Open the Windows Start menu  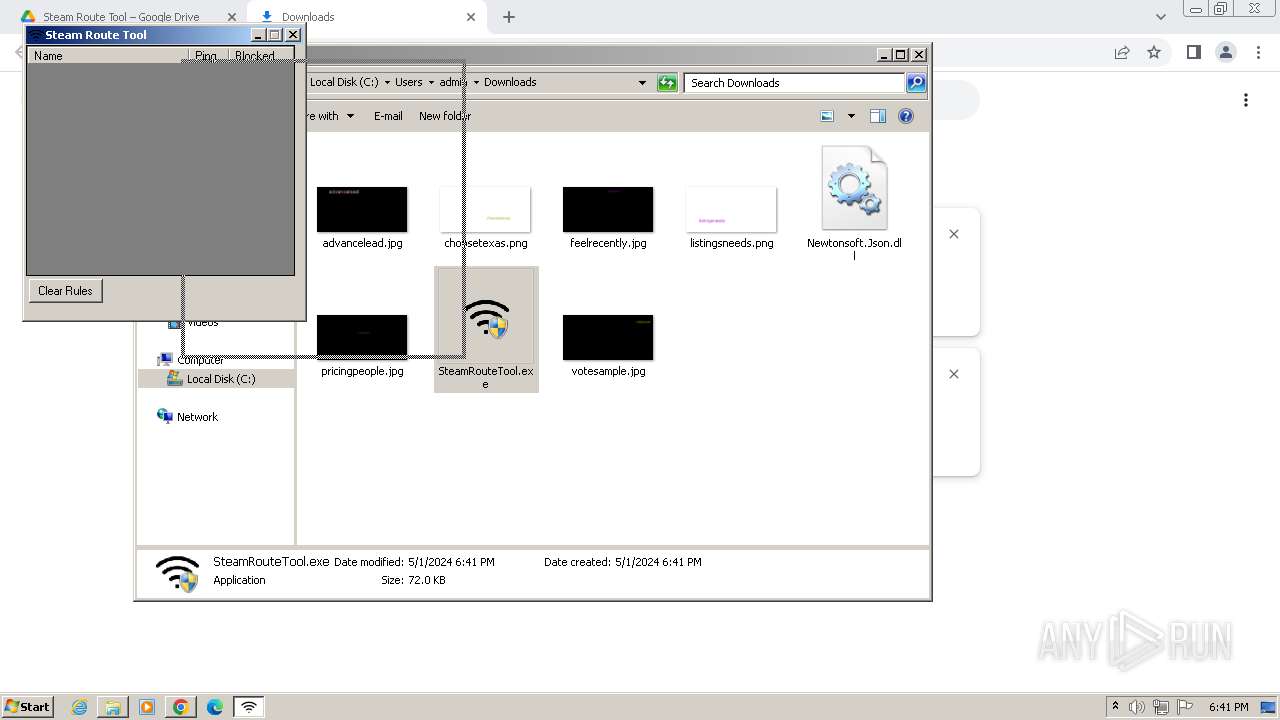click(x=27, y=707)
